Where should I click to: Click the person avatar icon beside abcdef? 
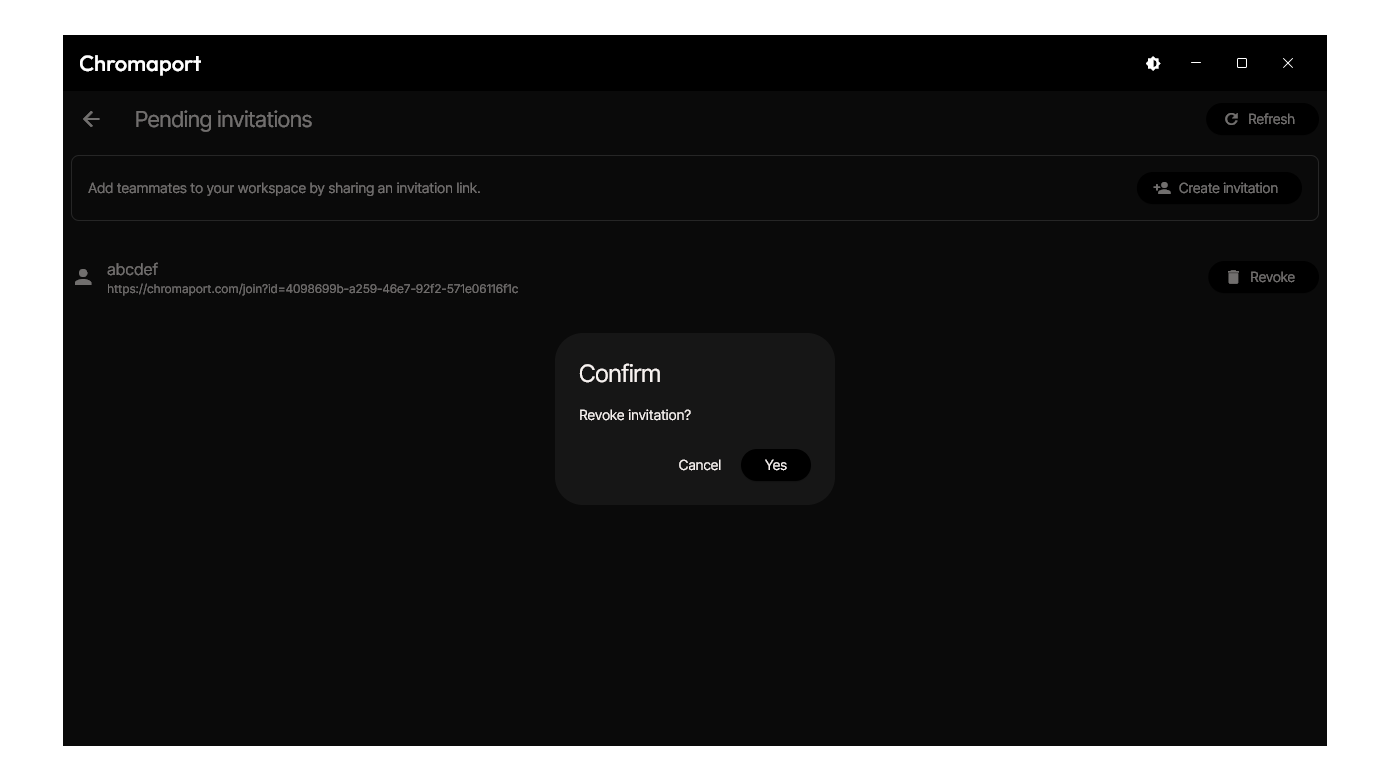tap(84, 278)
